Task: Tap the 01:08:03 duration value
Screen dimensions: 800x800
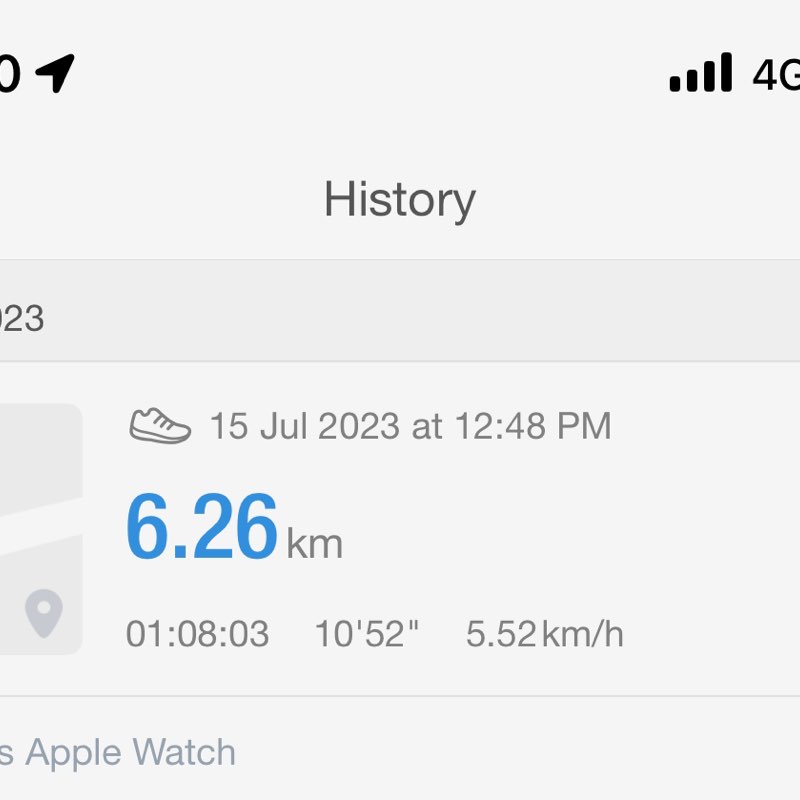Action: (x=197, y=634)
